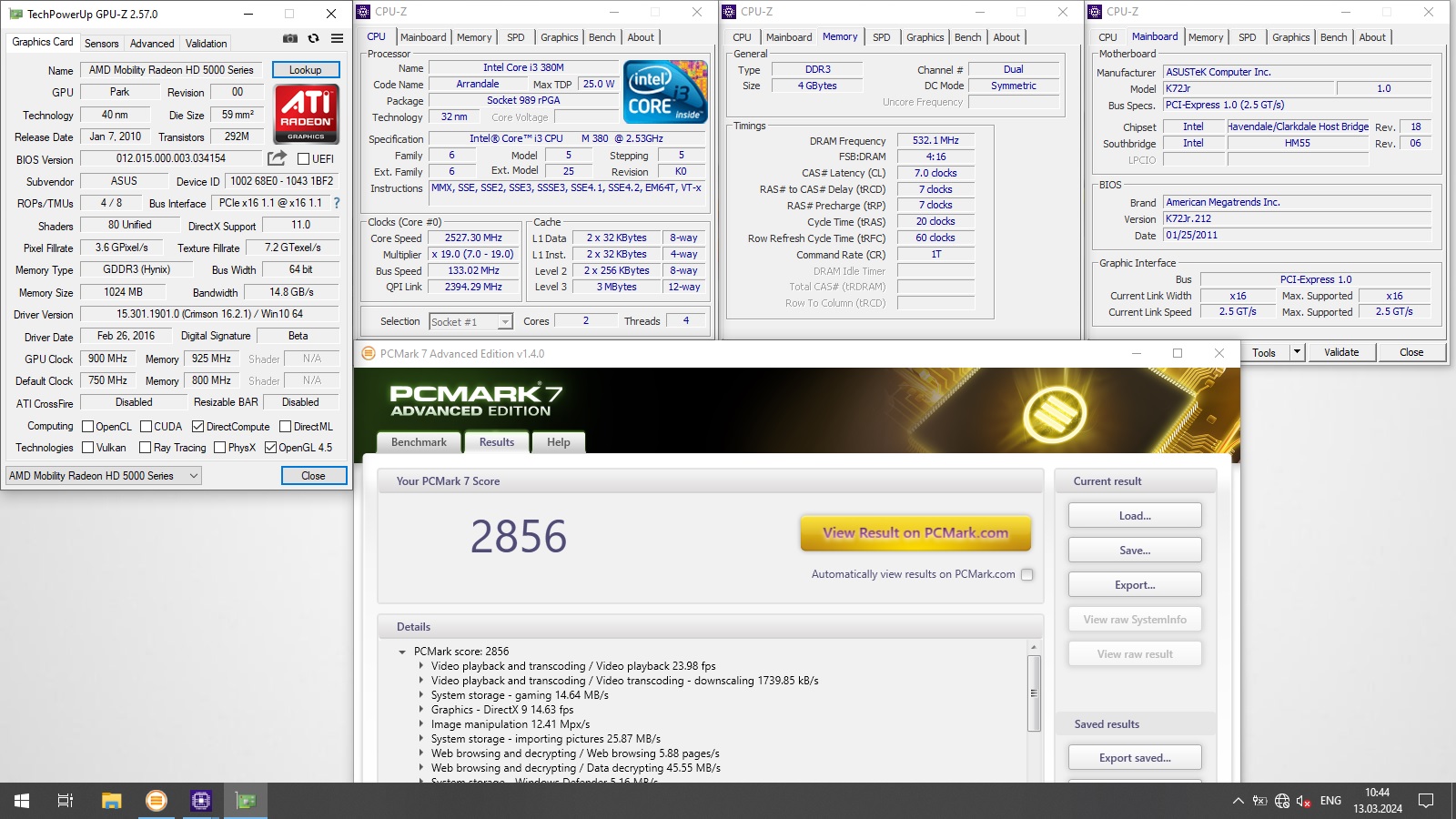Switch to Sensors tab in GPU-Z
1456x819 pixels.
point(101,44)
